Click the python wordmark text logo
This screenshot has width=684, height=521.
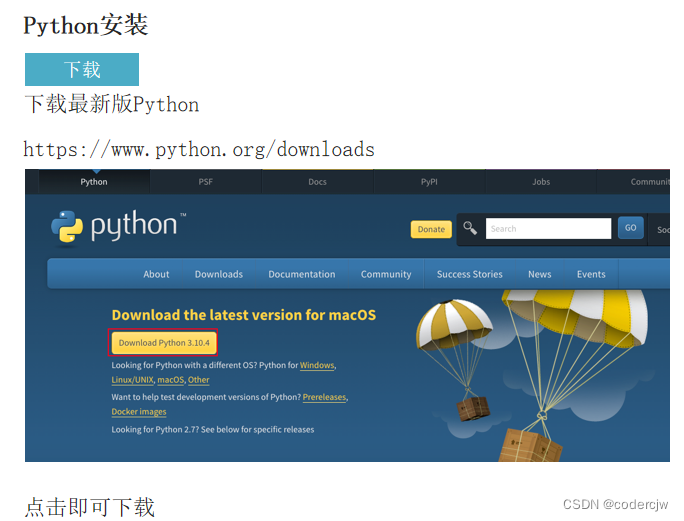(134, 225)
